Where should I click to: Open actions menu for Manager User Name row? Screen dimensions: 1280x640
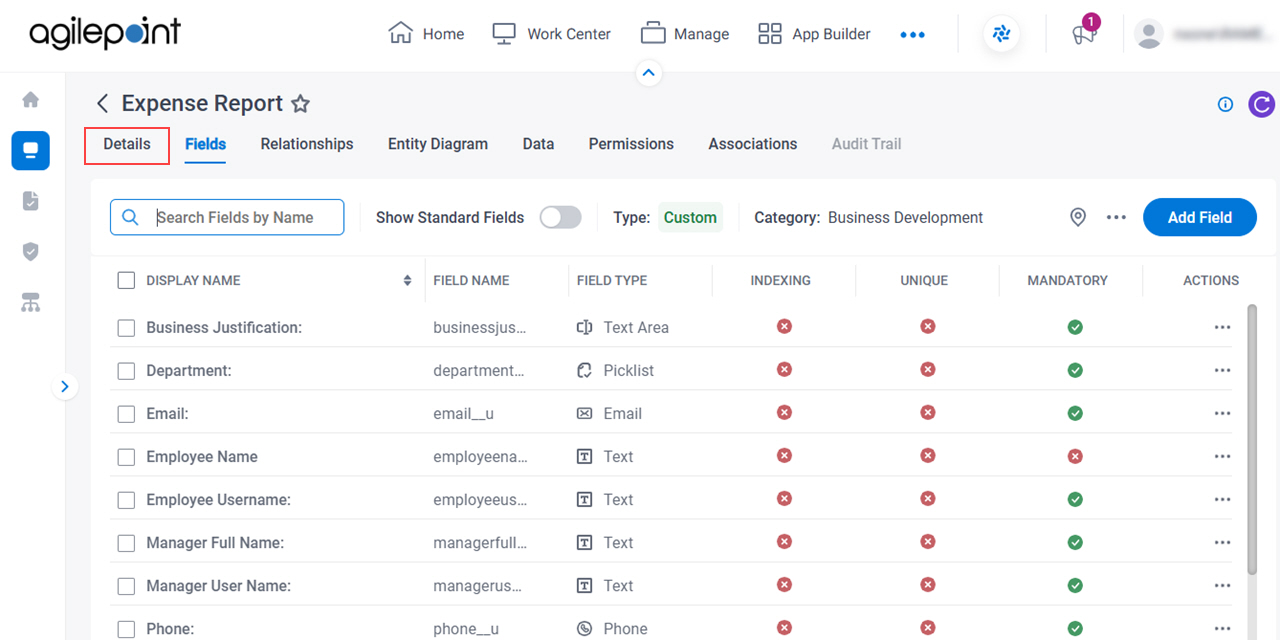(1222, 585)
